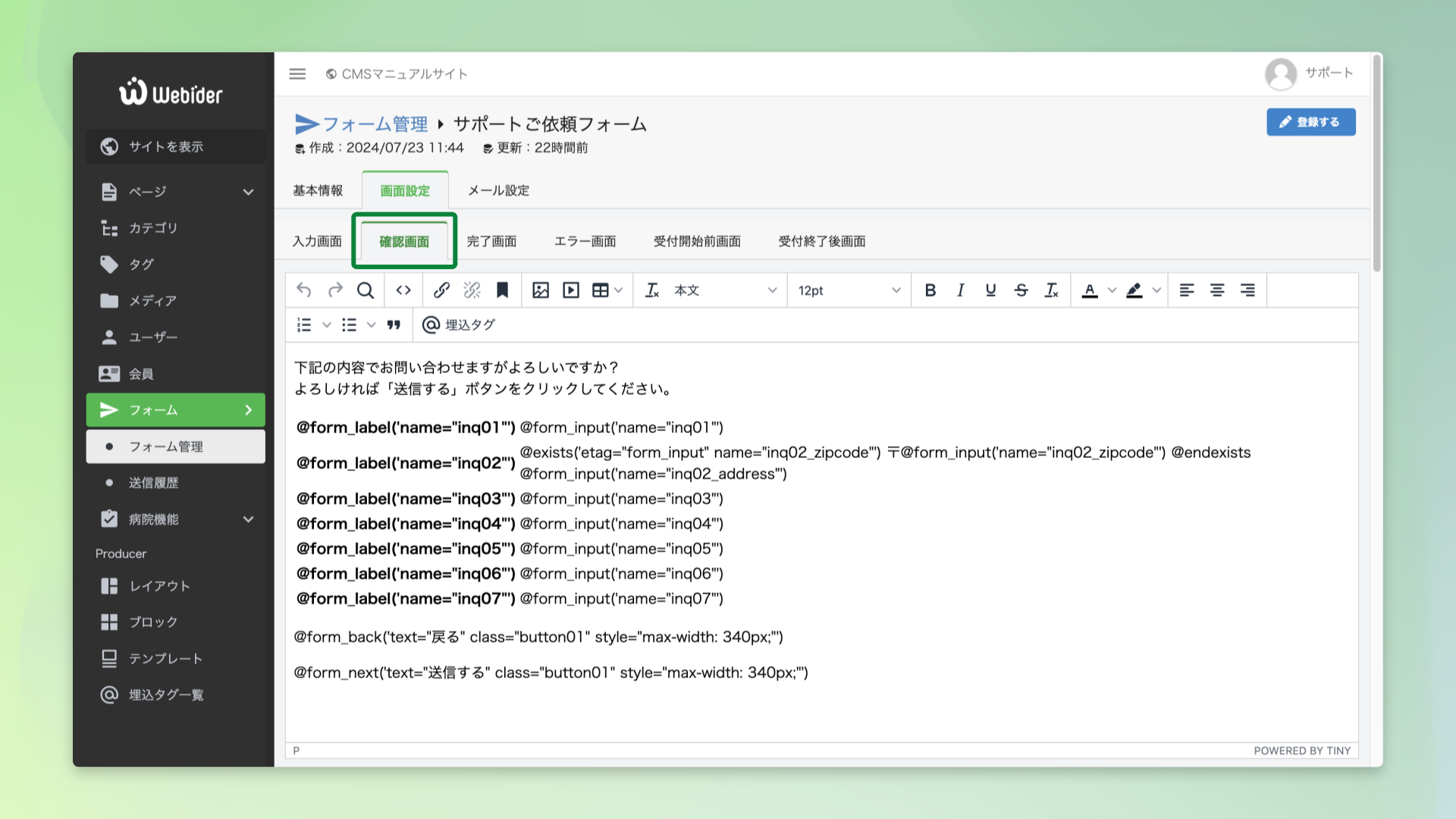Click the undo icon in editor toolbar

pos(304,290)
